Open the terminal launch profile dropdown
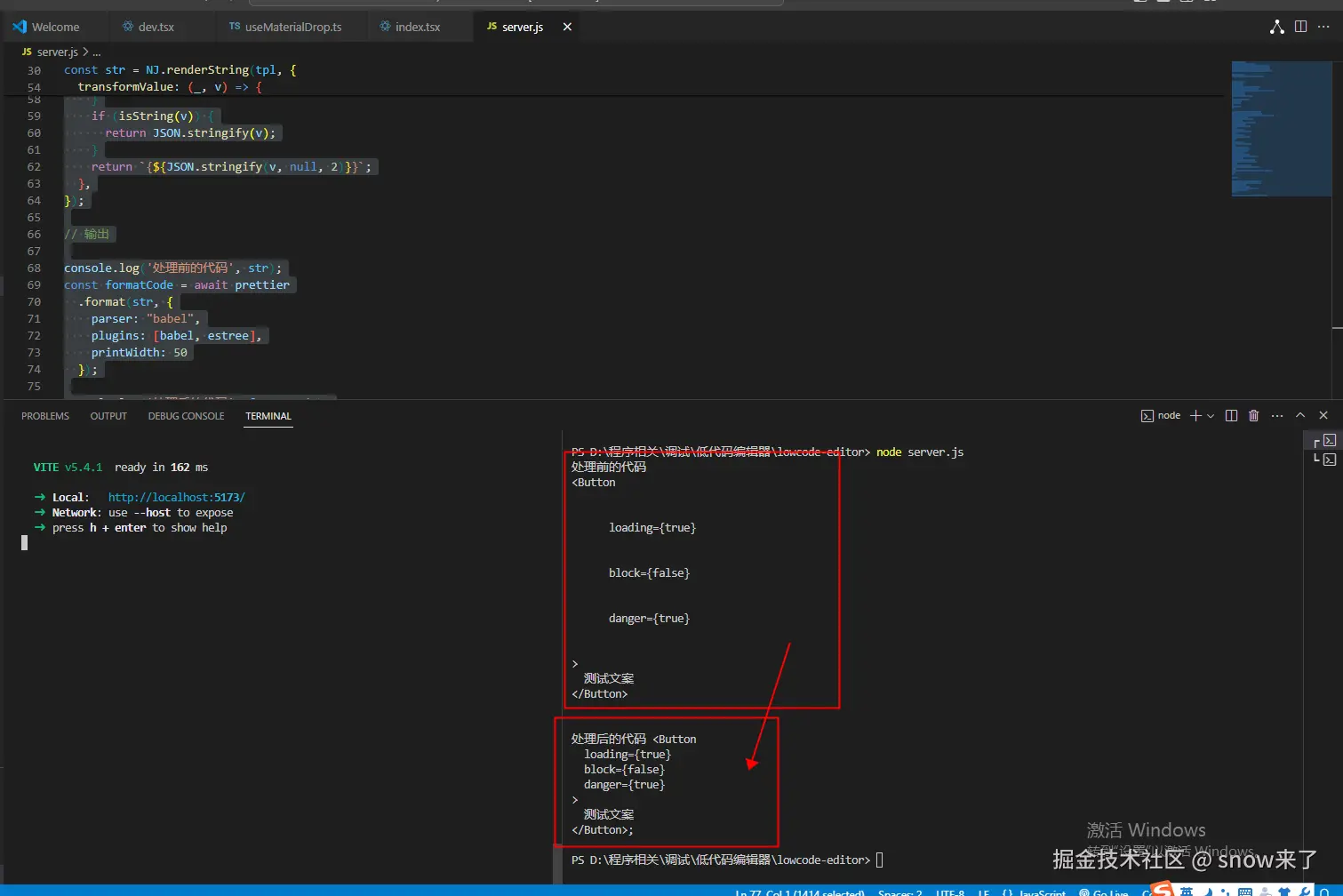 (1210, 416)
